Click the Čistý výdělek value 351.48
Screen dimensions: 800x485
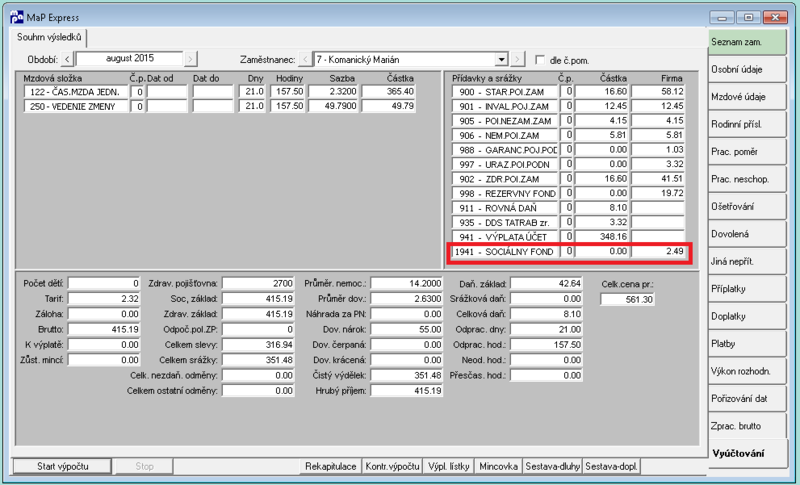click(x=407, y=375)
